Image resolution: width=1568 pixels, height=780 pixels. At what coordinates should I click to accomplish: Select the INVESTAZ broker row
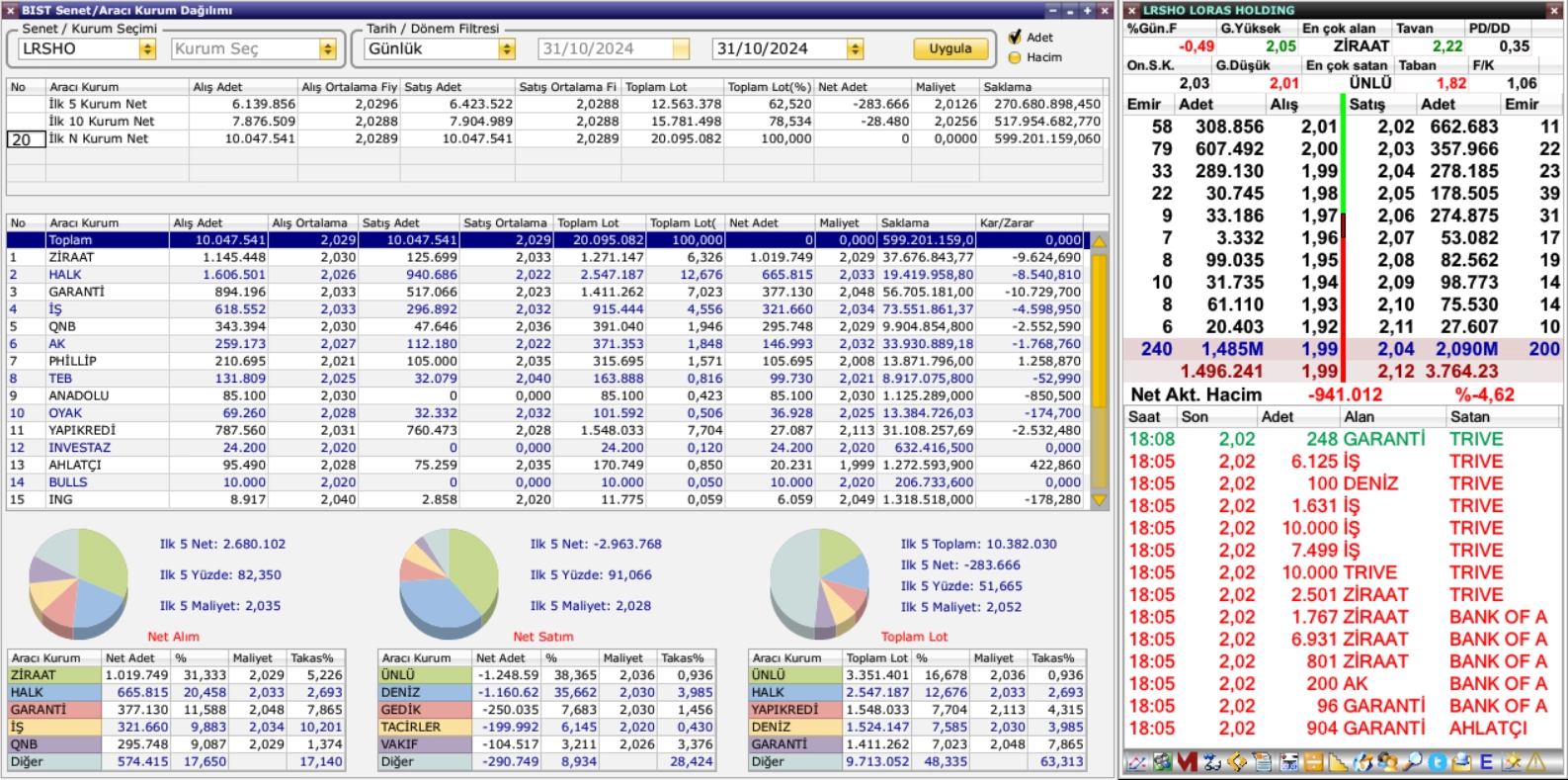pos(545,448)
